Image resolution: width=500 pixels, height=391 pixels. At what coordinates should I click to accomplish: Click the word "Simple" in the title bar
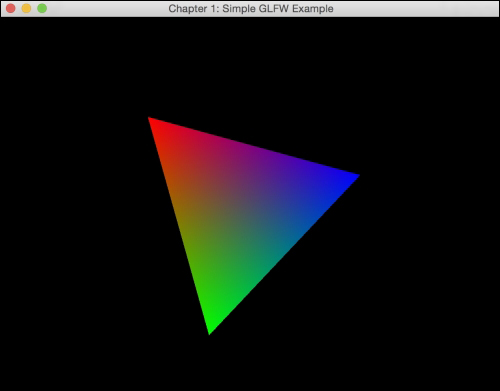tap(239, 9)
